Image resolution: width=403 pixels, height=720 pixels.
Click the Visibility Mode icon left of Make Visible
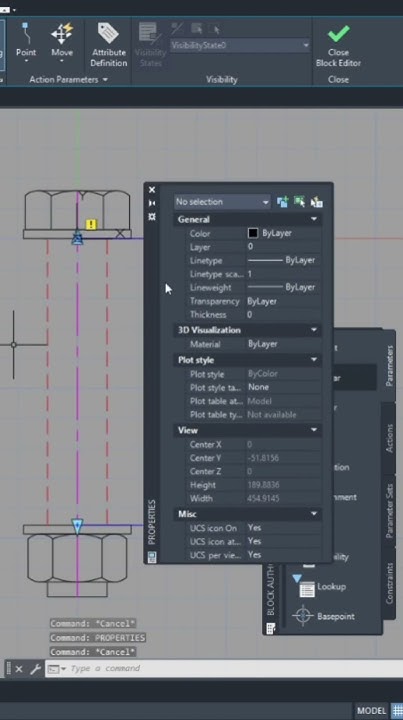pos(178,28)
